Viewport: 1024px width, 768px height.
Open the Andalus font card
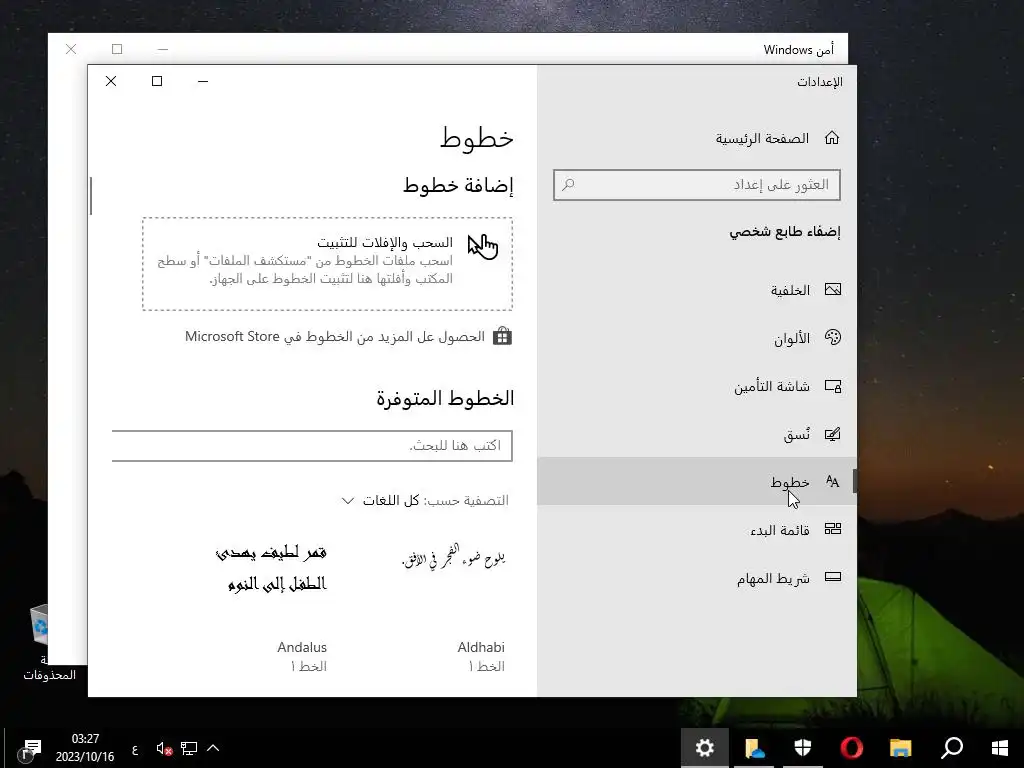[x=272, y=607]
